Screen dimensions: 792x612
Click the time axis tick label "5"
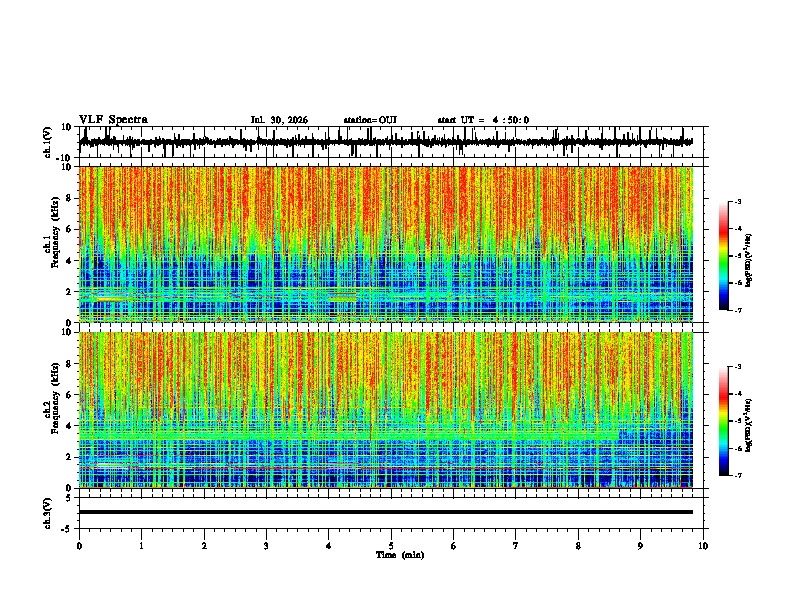[x=391, y=546]
